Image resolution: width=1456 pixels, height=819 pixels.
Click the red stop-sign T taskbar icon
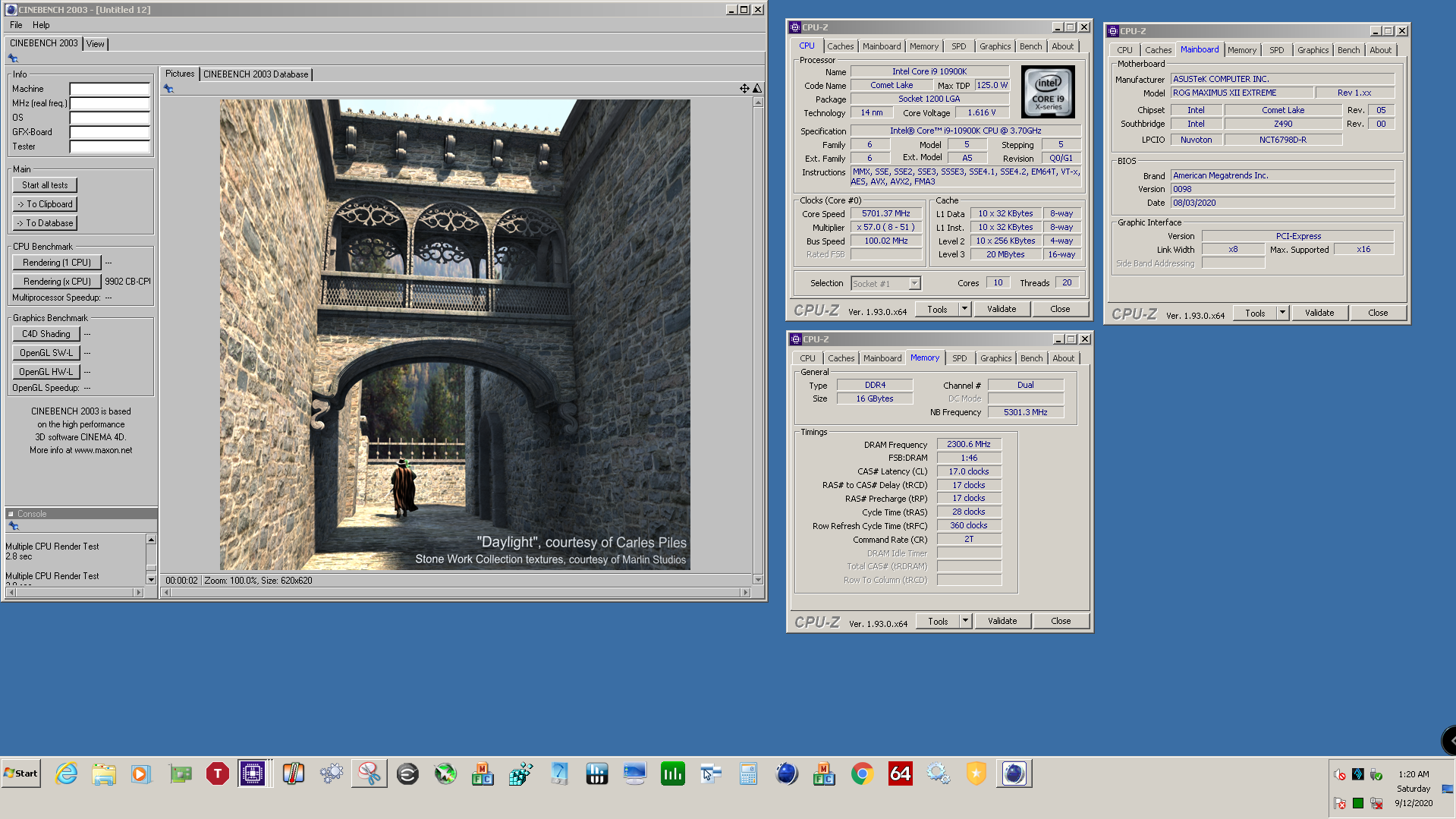(x=217, y=773)
